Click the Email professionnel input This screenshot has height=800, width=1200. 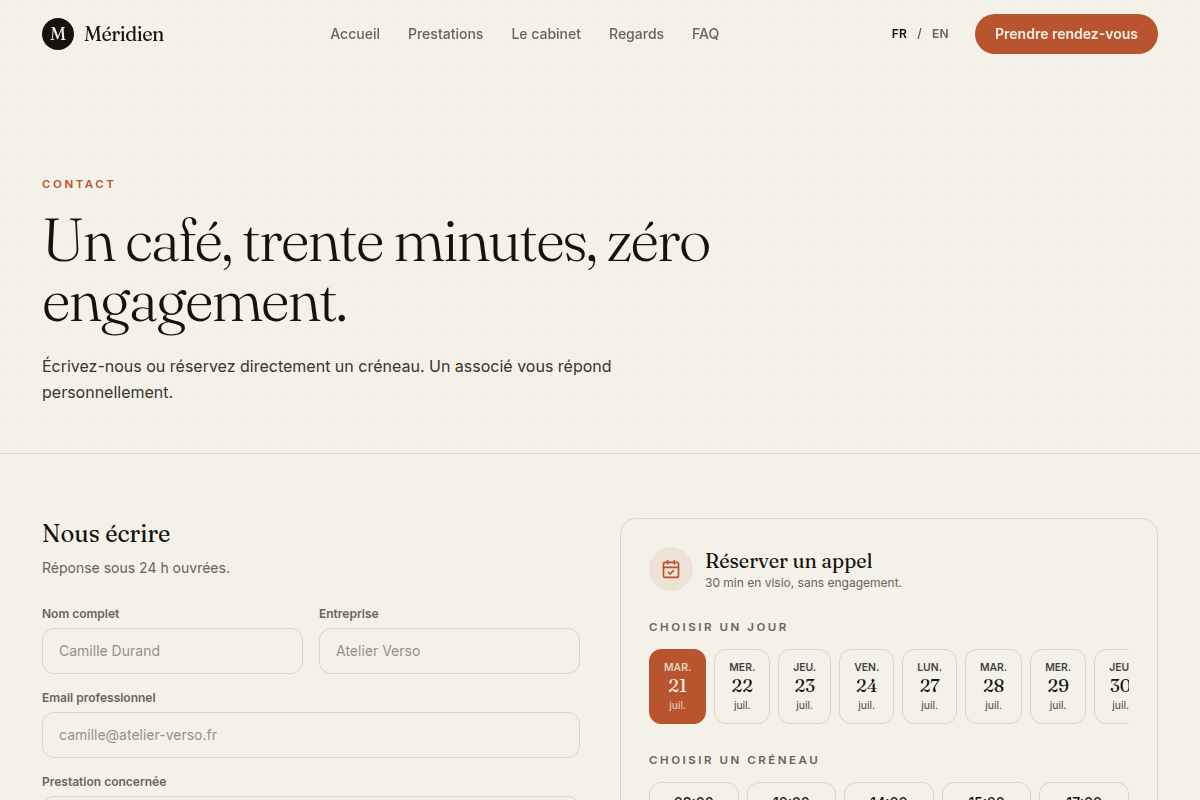[311, 735]
